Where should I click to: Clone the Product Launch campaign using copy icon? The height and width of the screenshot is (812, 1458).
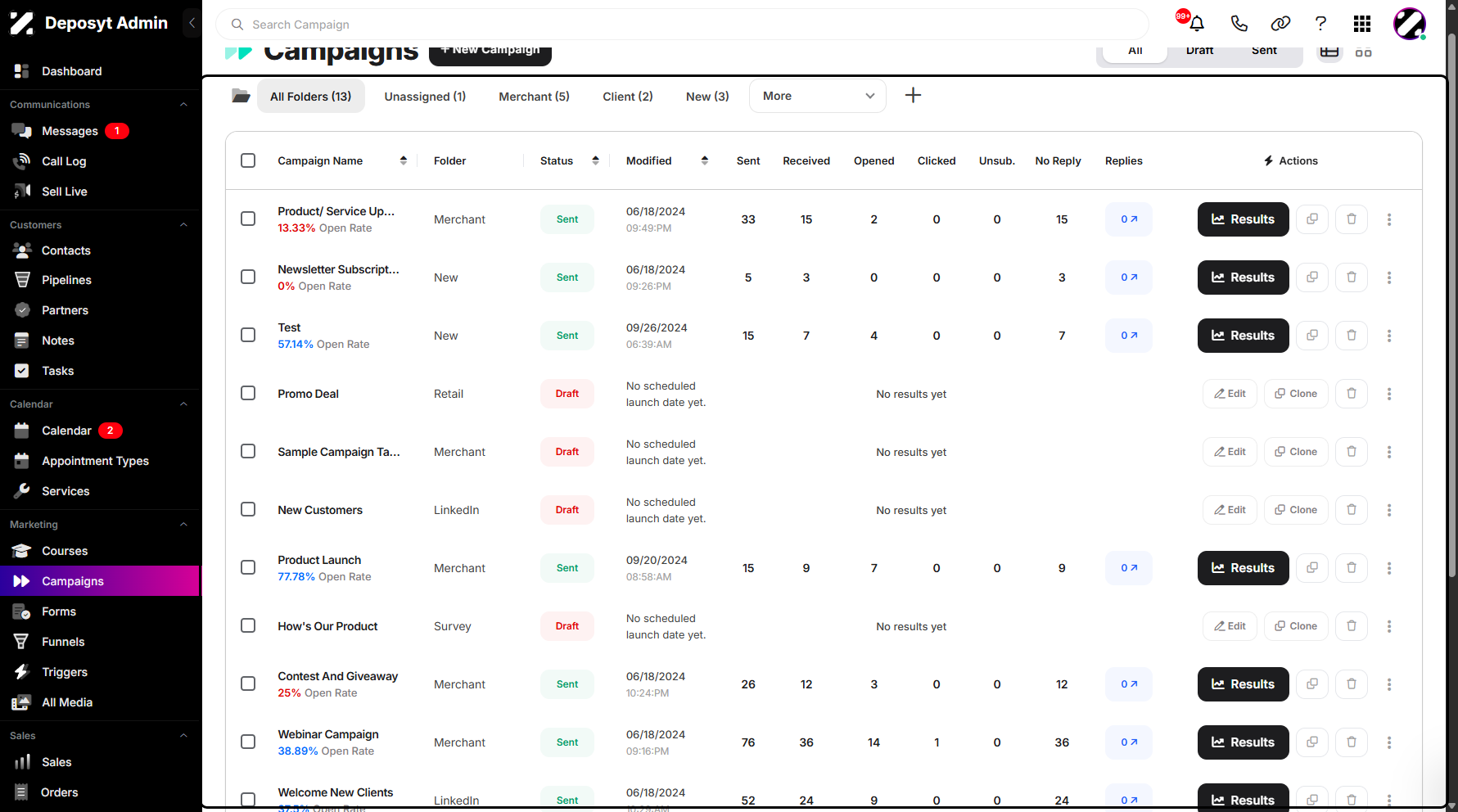click(x=1312, y=568)
